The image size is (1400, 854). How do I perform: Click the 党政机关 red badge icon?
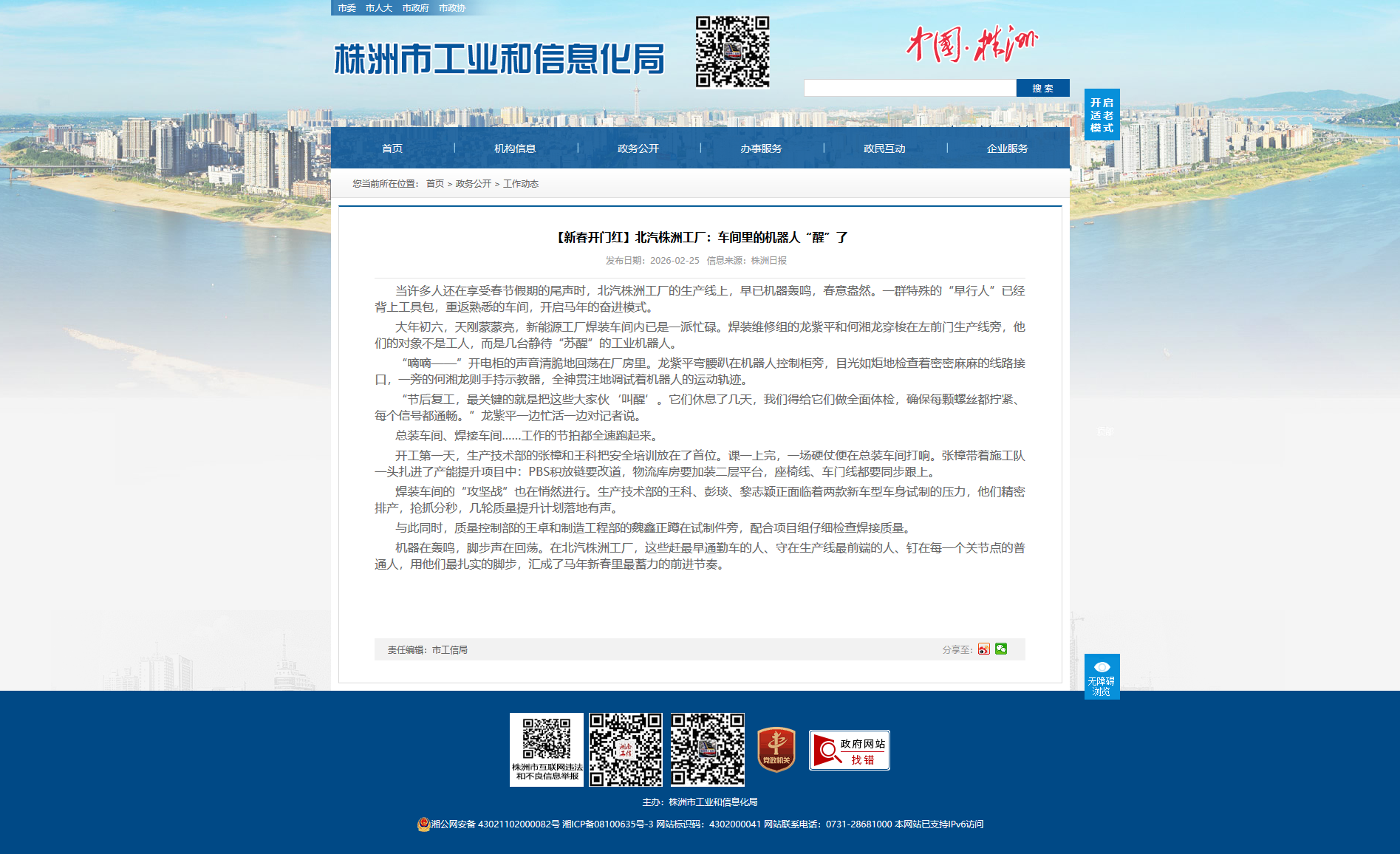pos(776,749)
